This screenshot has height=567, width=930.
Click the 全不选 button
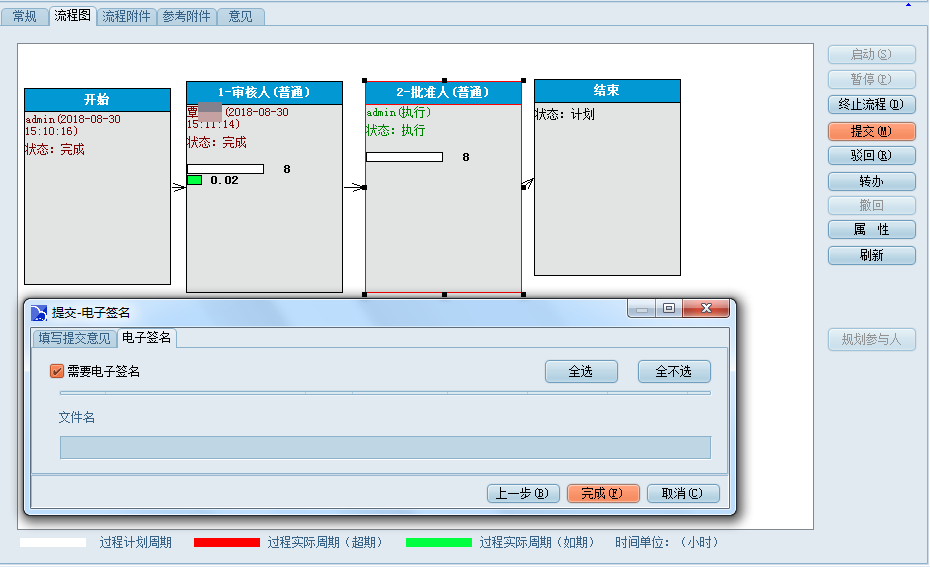674,371
